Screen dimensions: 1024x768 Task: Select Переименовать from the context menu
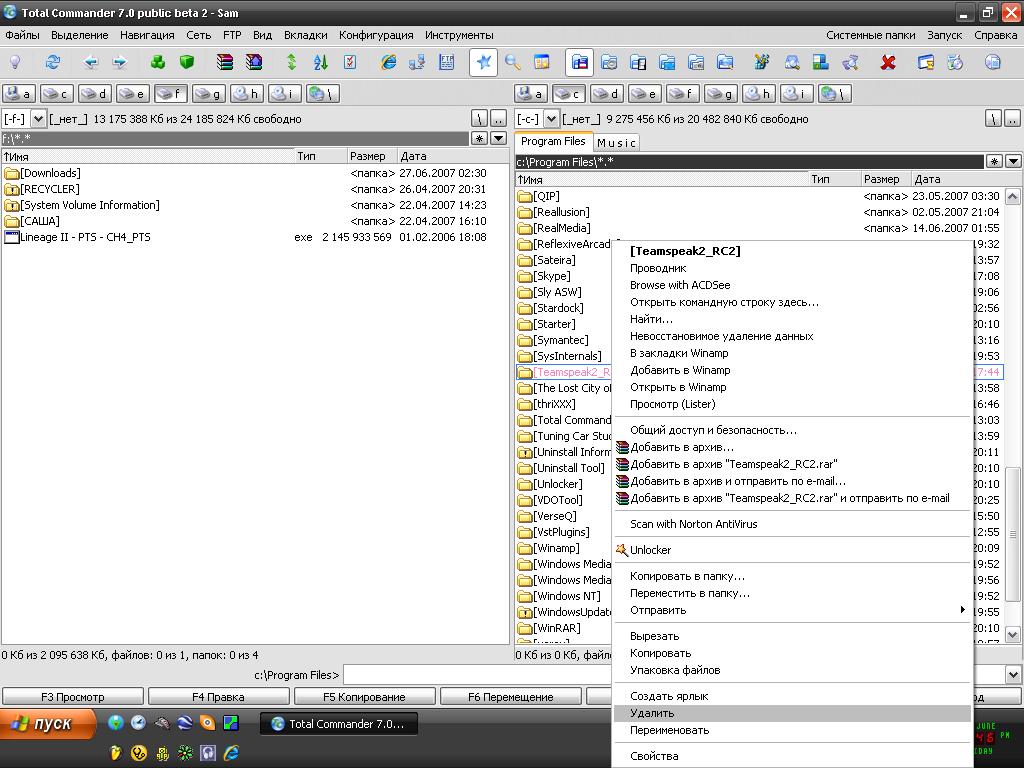[x=792, y=730]
